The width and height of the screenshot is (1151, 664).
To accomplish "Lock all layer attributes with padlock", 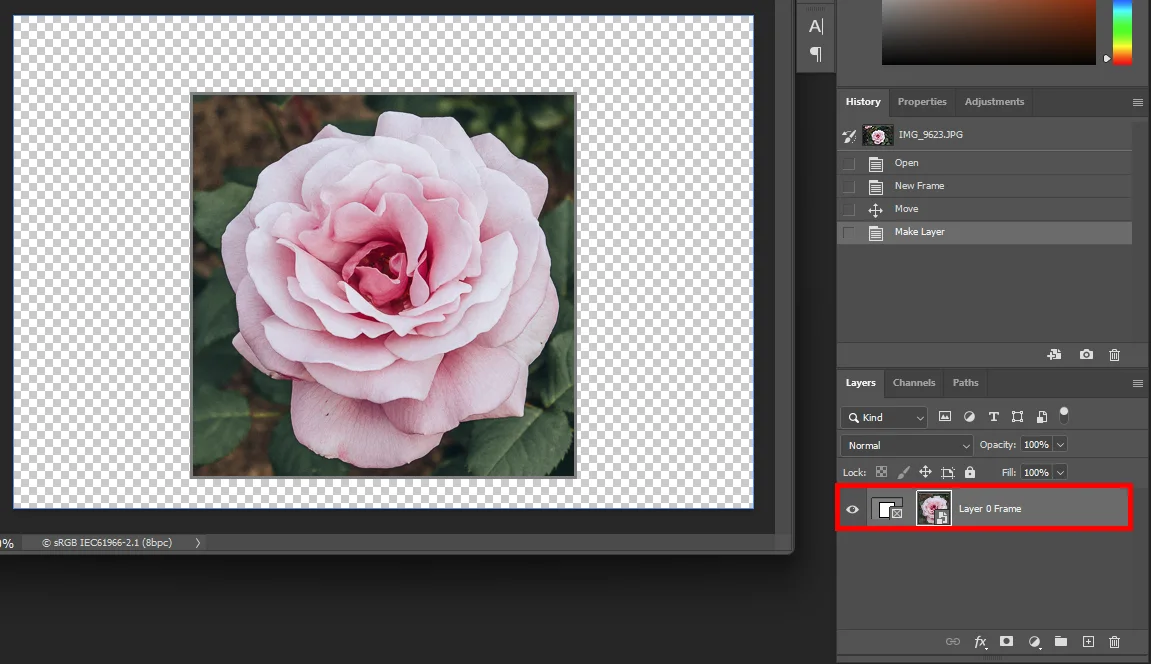I will 970,473.
